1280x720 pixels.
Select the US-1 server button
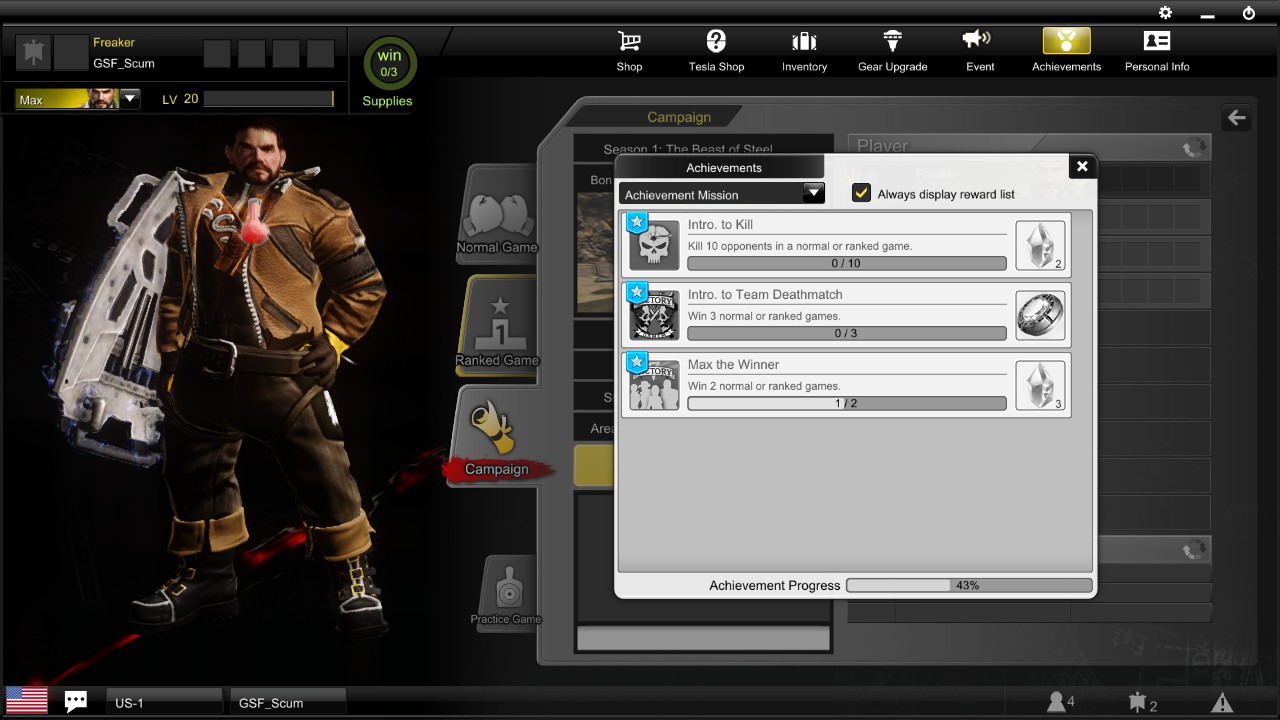coord(164,702)
